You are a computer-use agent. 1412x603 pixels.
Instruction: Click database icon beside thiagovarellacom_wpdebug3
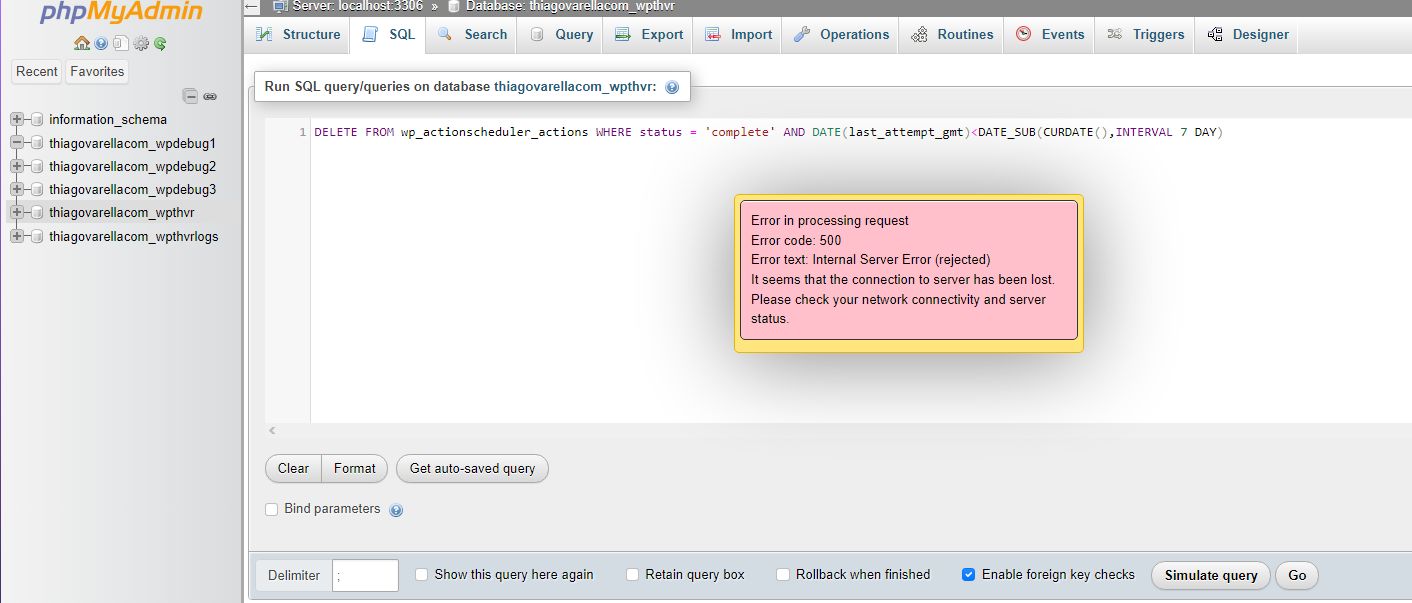[x=37, y=189]
